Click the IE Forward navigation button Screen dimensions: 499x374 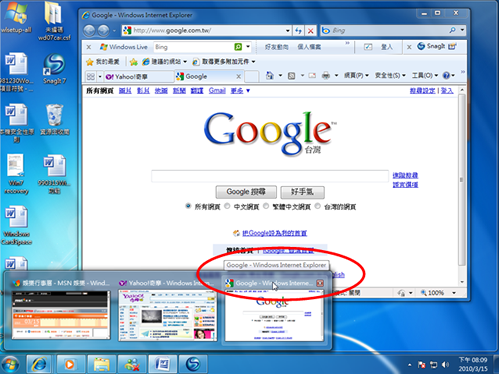[x=103, y=31]
